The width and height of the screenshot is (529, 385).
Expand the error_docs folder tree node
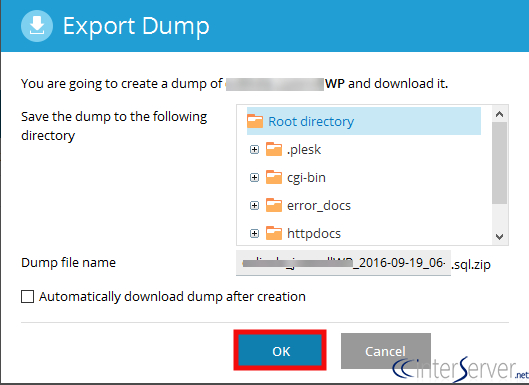pyautogui.click(x=254, y=205)
